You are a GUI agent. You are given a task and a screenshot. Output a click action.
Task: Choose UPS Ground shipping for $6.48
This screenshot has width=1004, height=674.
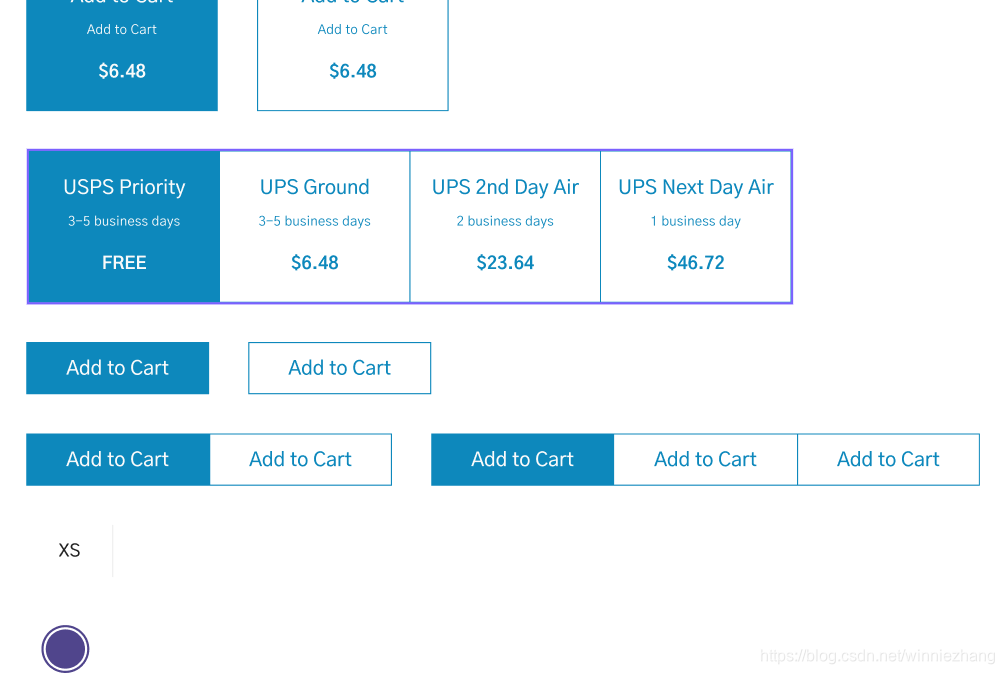coord(314,227)
